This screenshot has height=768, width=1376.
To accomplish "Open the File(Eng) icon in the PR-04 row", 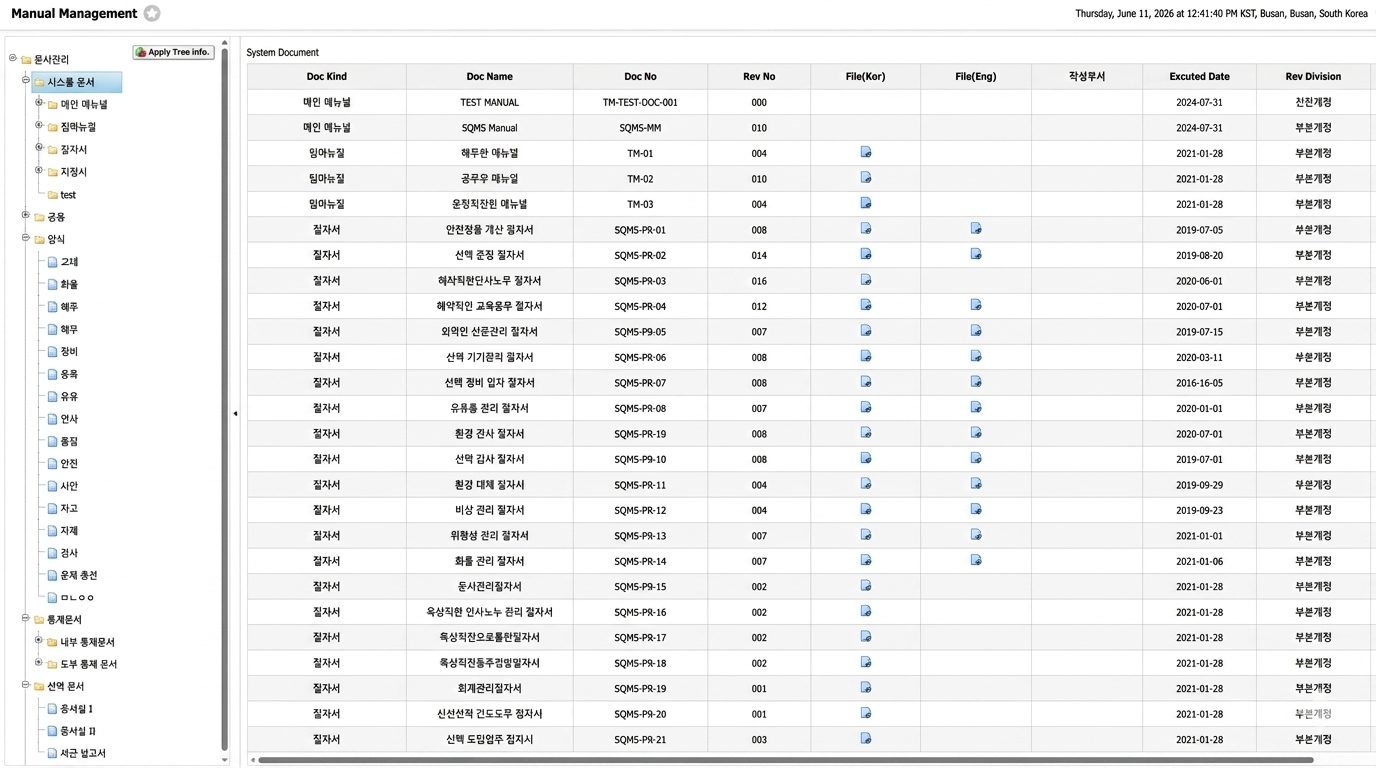I will 976,305.
